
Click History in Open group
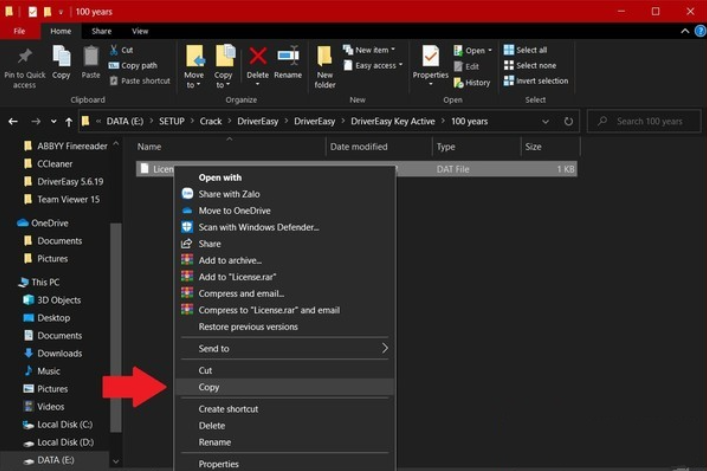(x=472, y=82)
